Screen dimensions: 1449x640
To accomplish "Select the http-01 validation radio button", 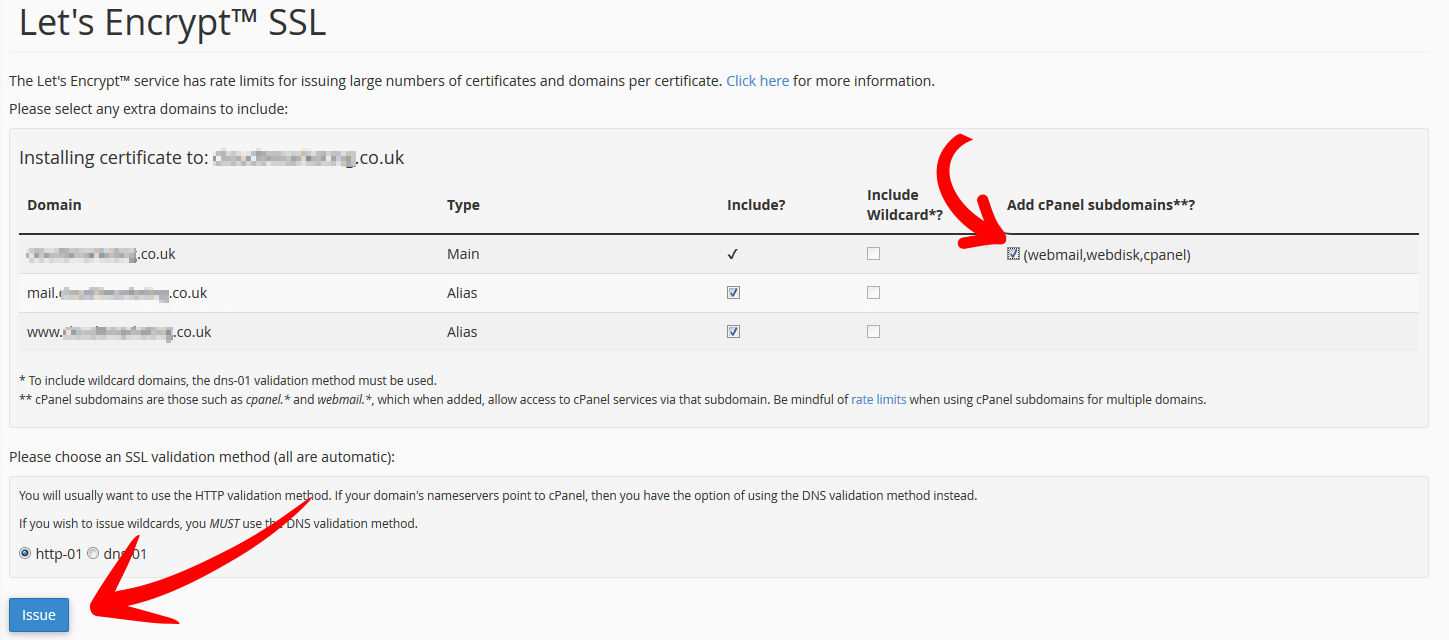I will pos(23,553).
